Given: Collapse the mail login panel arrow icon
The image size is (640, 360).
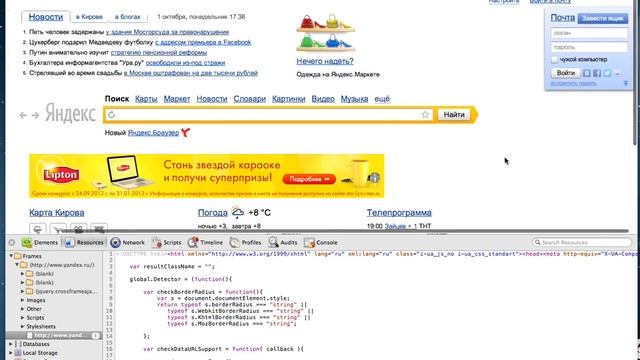Looking at the screenshot, I should 626,83.
